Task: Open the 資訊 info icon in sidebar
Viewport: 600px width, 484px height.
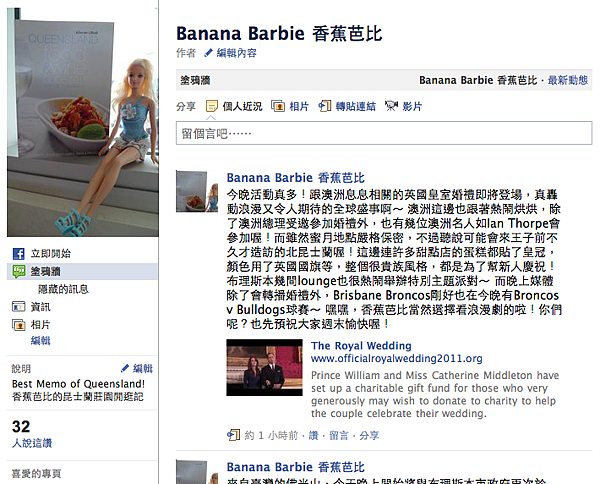Action: click(x=18, y=307)
